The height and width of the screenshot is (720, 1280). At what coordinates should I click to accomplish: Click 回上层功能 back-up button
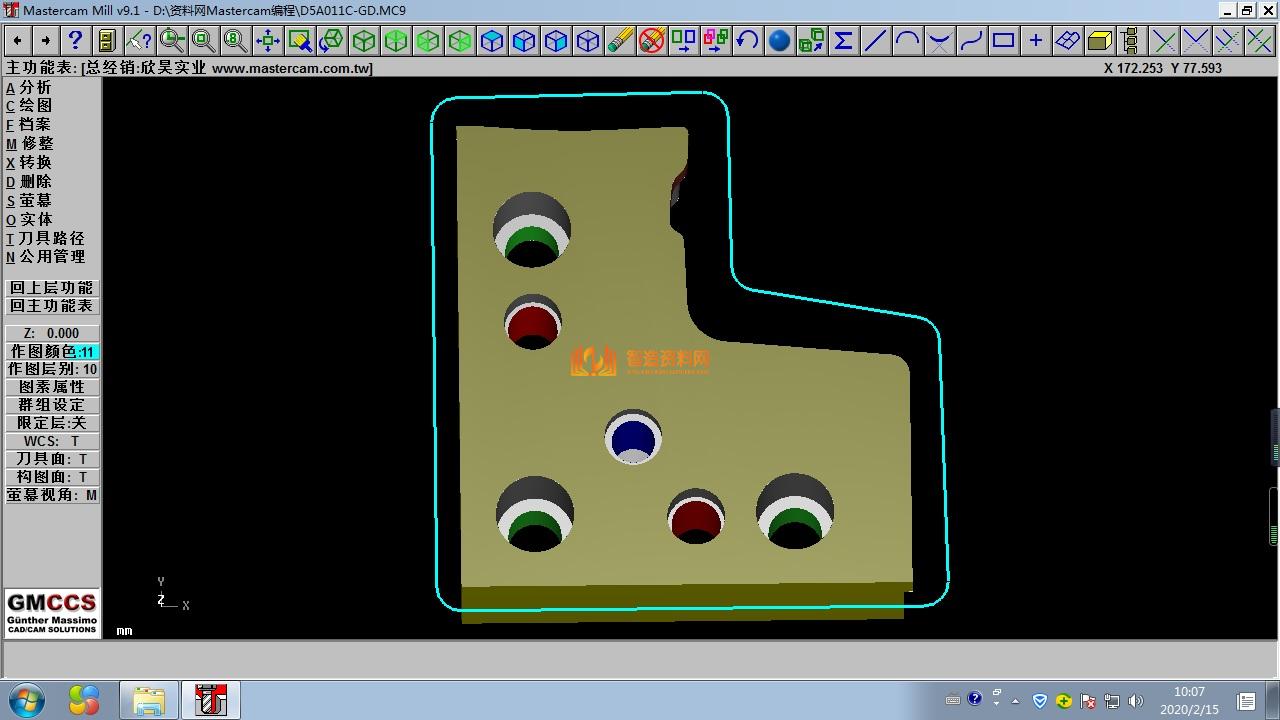click(52, 288)
